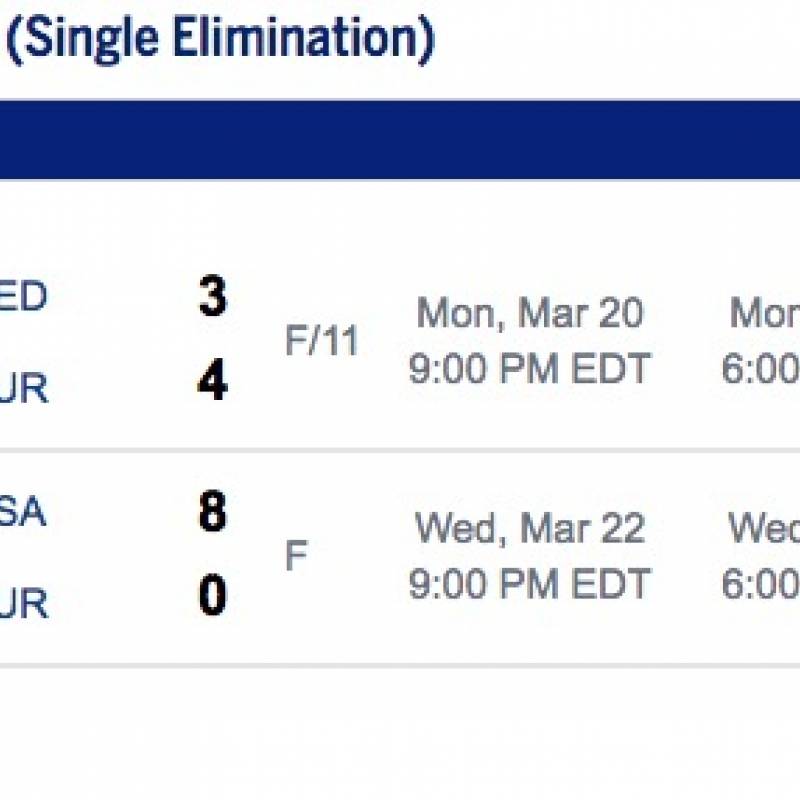Image resolution: width=800 pixels, height=800 pixels.
Task: Select the bold score 8
Action: coord(213,511)
